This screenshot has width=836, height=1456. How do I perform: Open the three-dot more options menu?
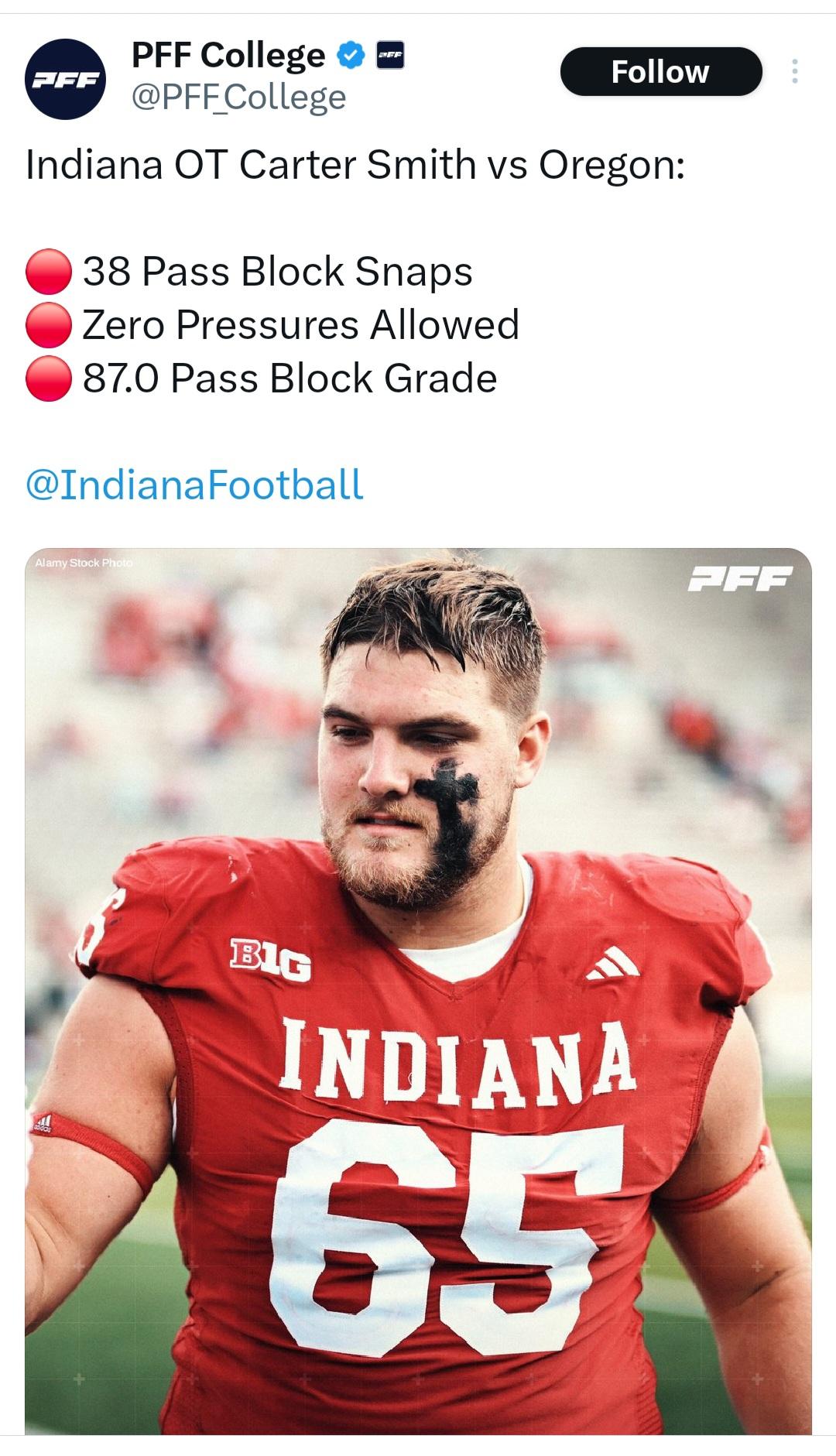point(794,72)
